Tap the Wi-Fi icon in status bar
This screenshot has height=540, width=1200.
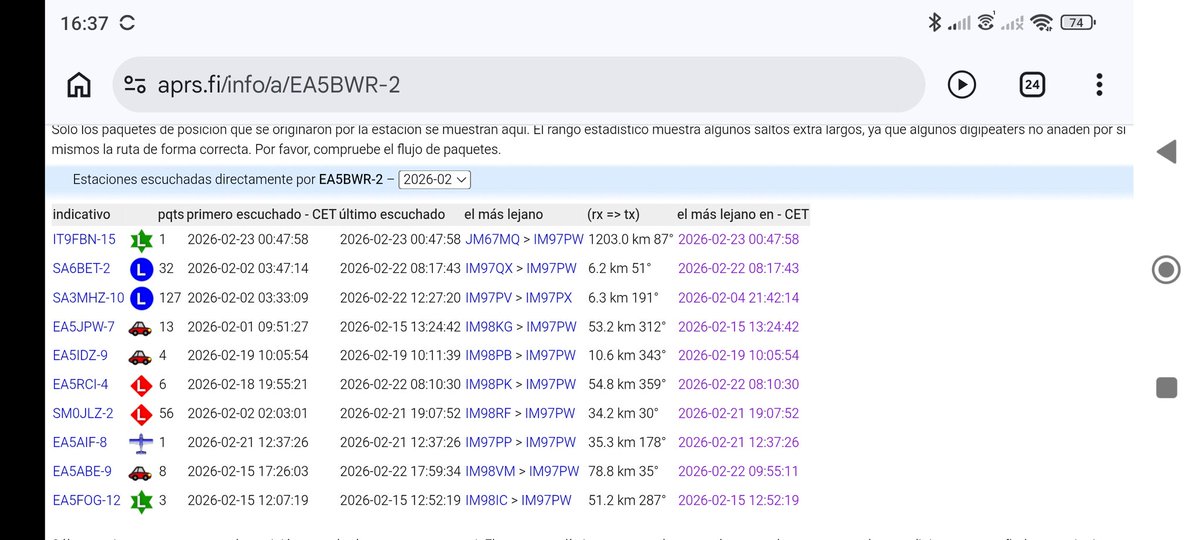coord(1042,22)
